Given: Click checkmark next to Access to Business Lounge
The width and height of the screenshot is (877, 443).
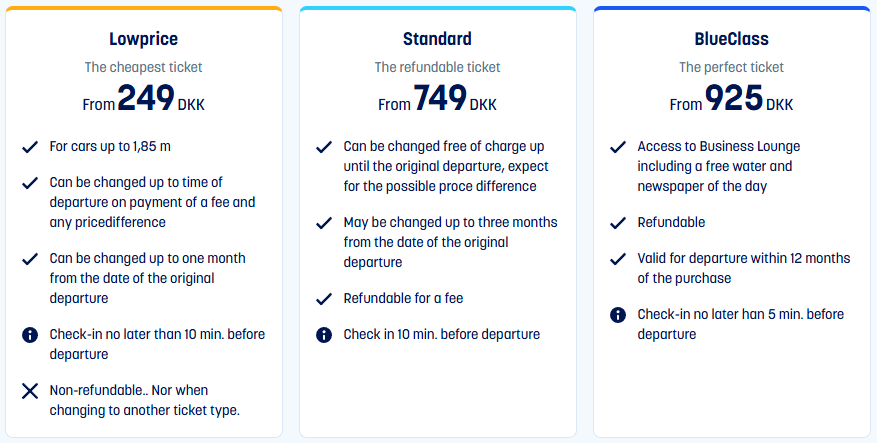Looking at the screenshot, I should pos(617,147).
